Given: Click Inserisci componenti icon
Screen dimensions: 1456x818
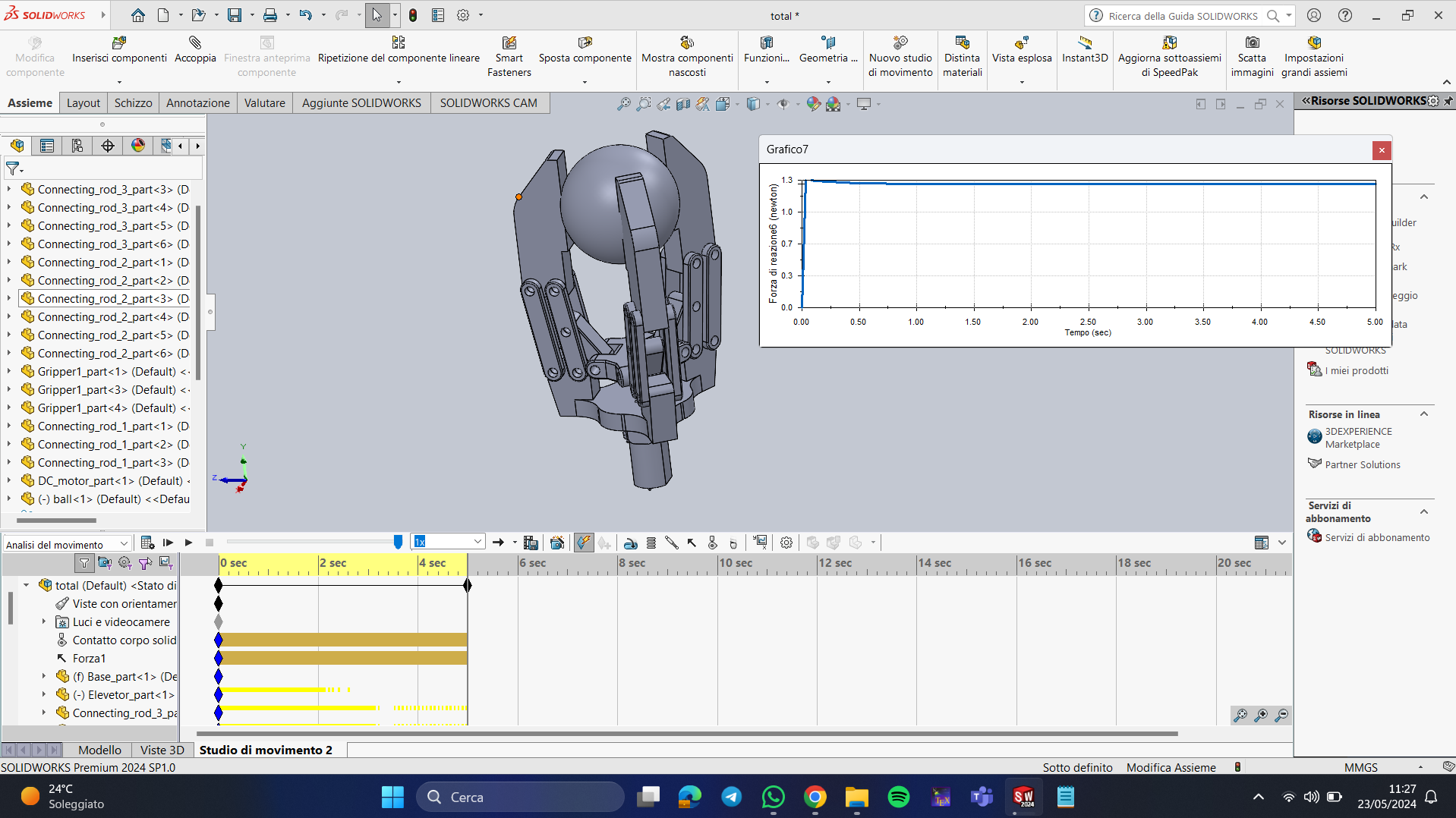Looking at the screenshot, I should [119, 42].
